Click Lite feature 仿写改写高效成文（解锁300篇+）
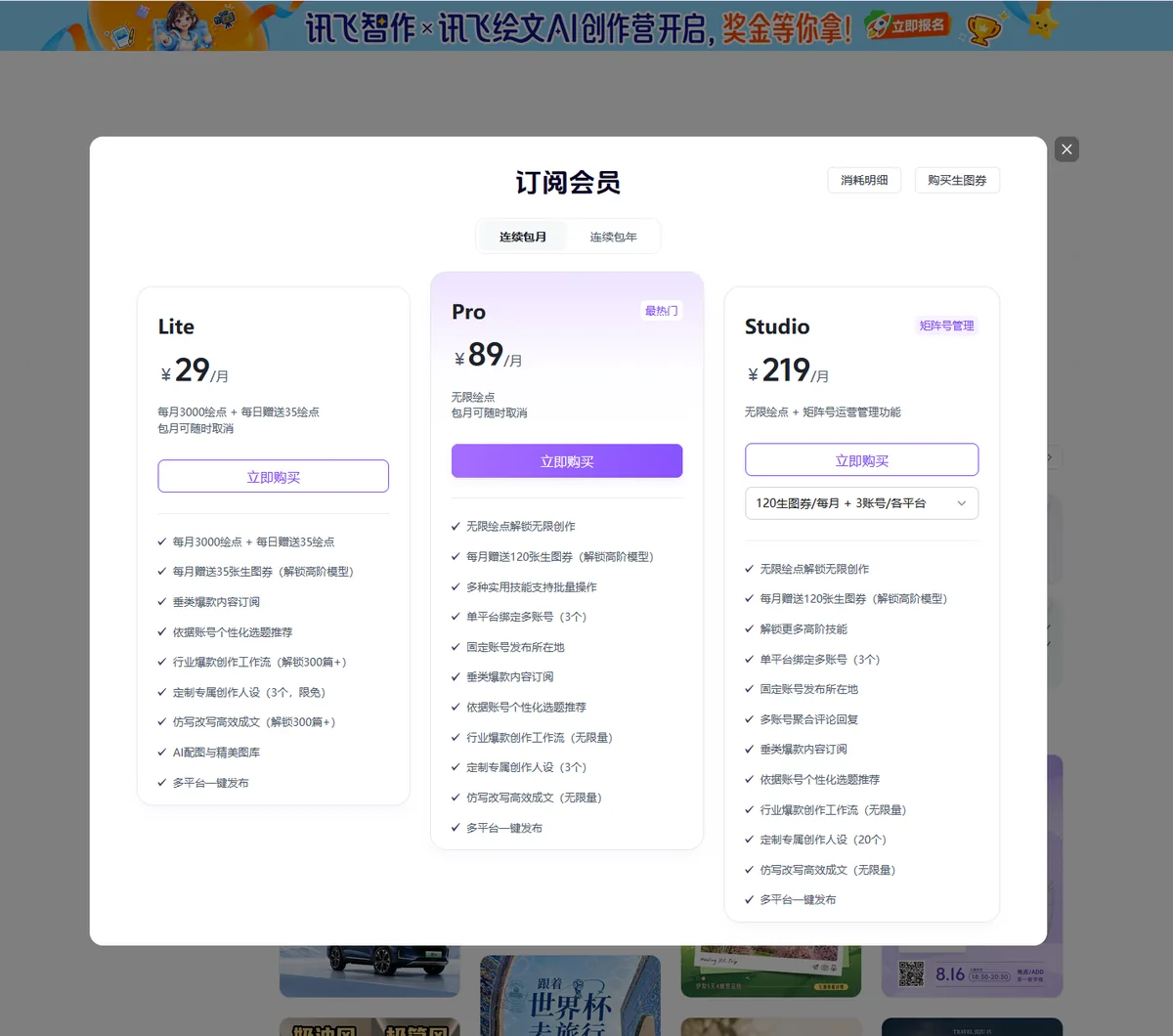 point(247,722)
